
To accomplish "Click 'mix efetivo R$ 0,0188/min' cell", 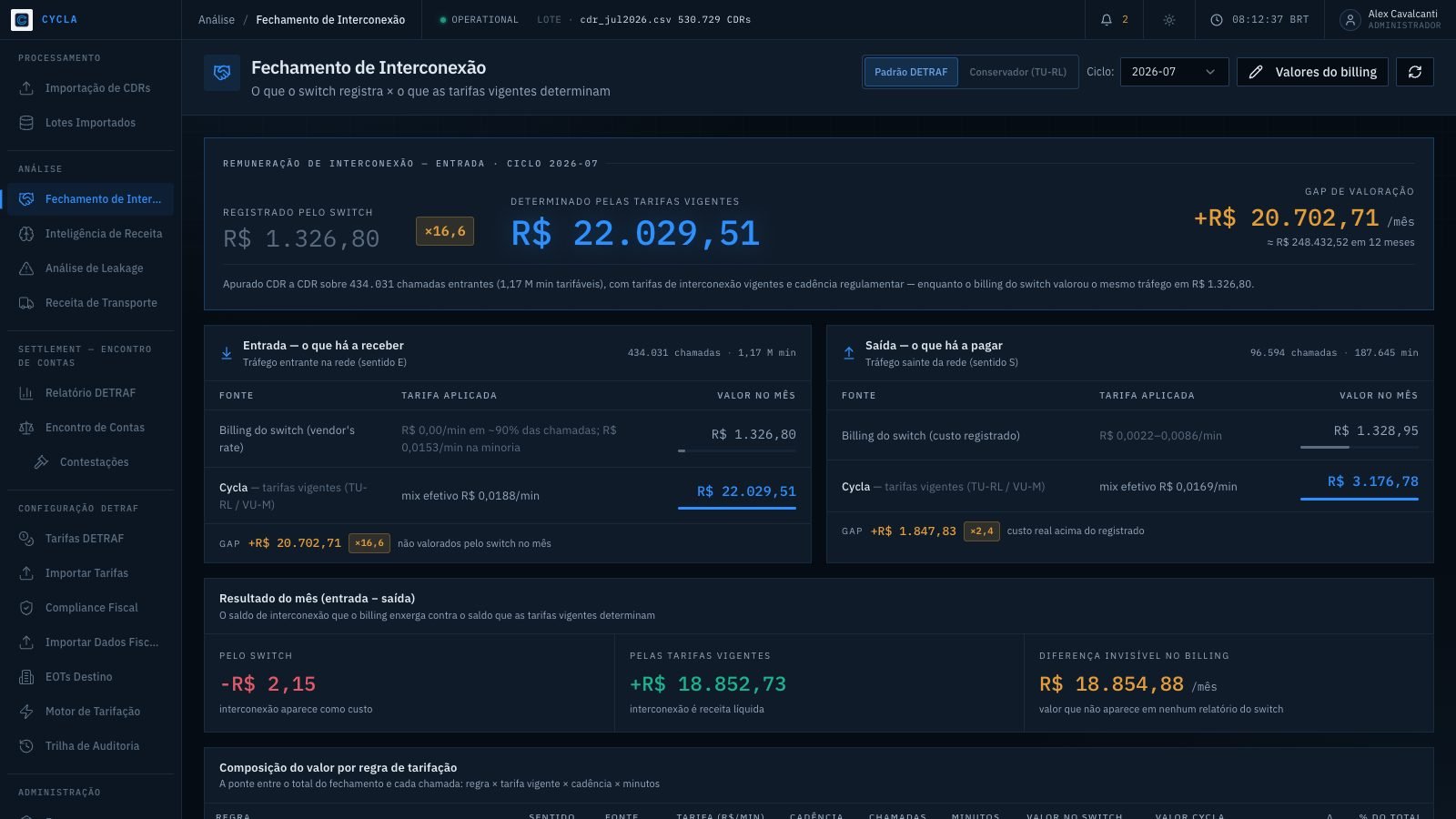I will click(x=470, y=496).
